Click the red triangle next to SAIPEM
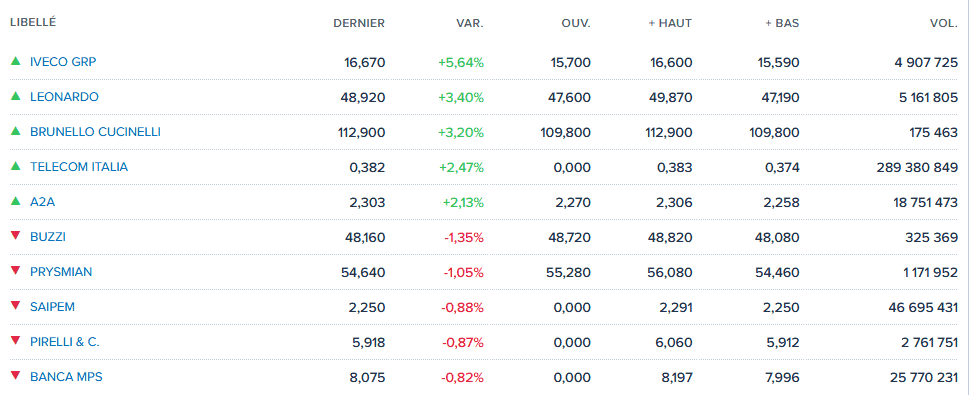 coord(15,306)
